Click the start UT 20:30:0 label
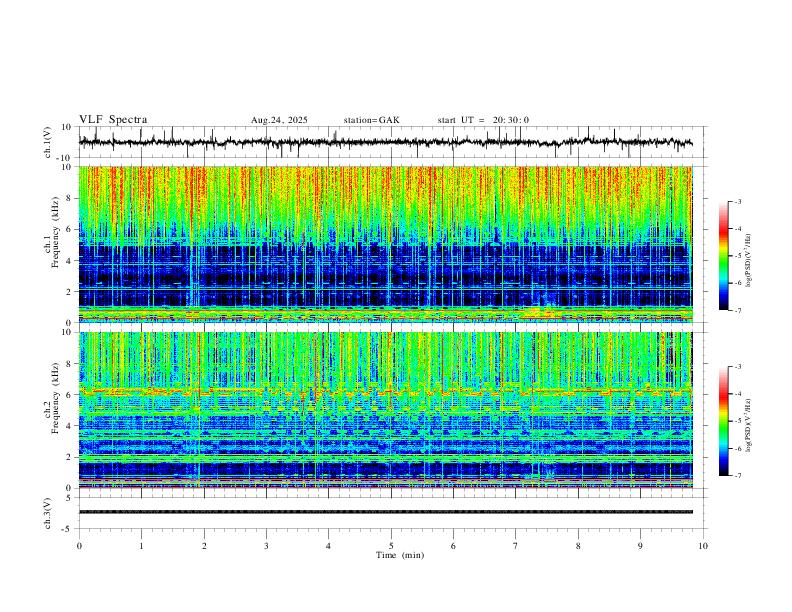Screen dimensions: 792x612 [x=483, y=120]
